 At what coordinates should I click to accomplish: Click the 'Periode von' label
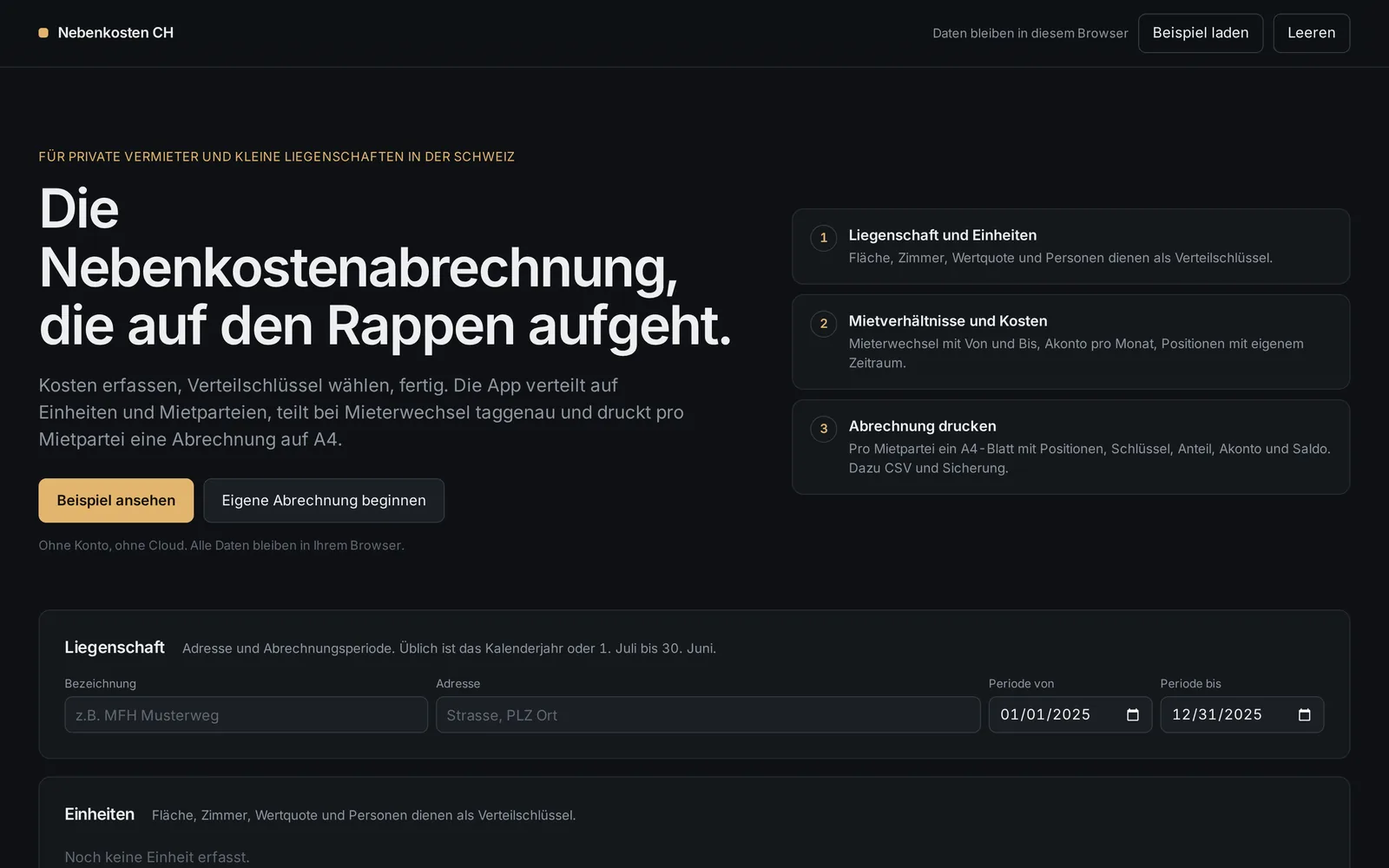tap(1021, 683)
